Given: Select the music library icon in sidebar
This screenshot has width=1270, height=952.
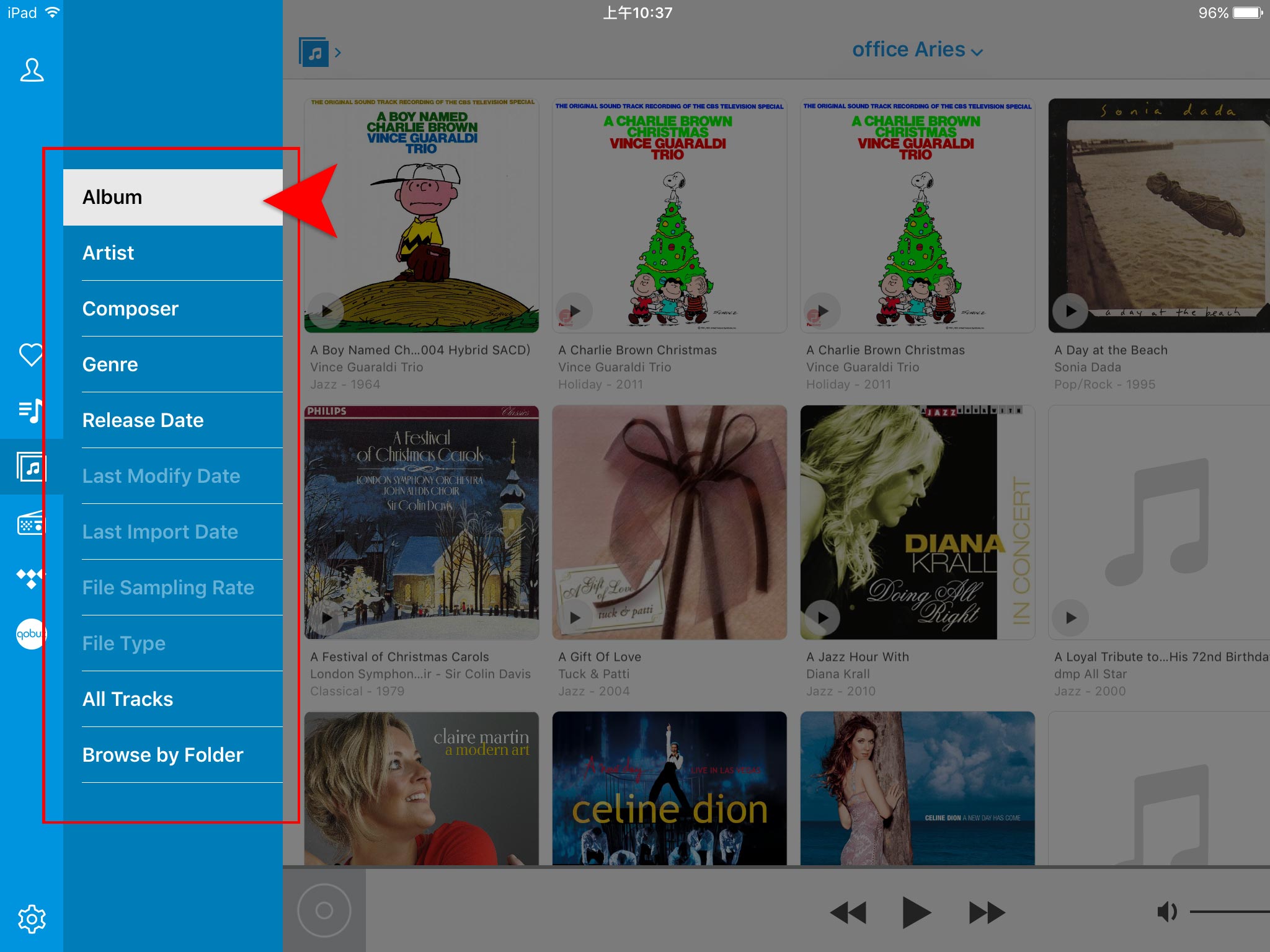Looking at the screenshot, I should (x=31, y=467).
